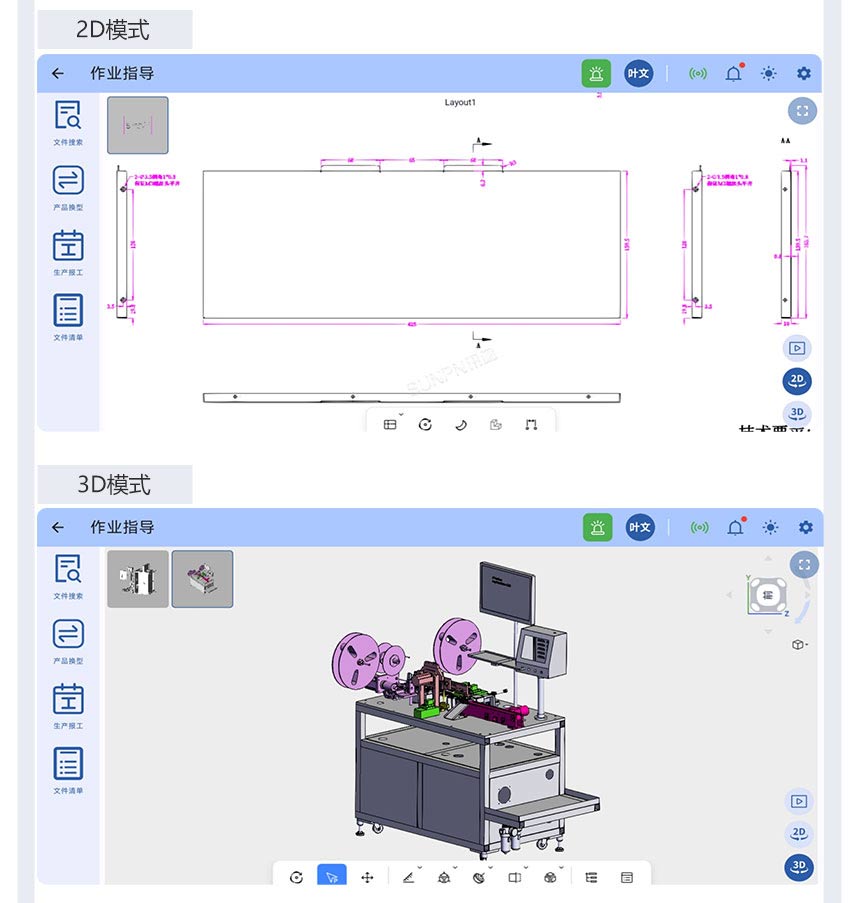Select the rotate view tool in the 3D toolbar
This screenshot has height=903, width=860.
(x=296, y=877)
